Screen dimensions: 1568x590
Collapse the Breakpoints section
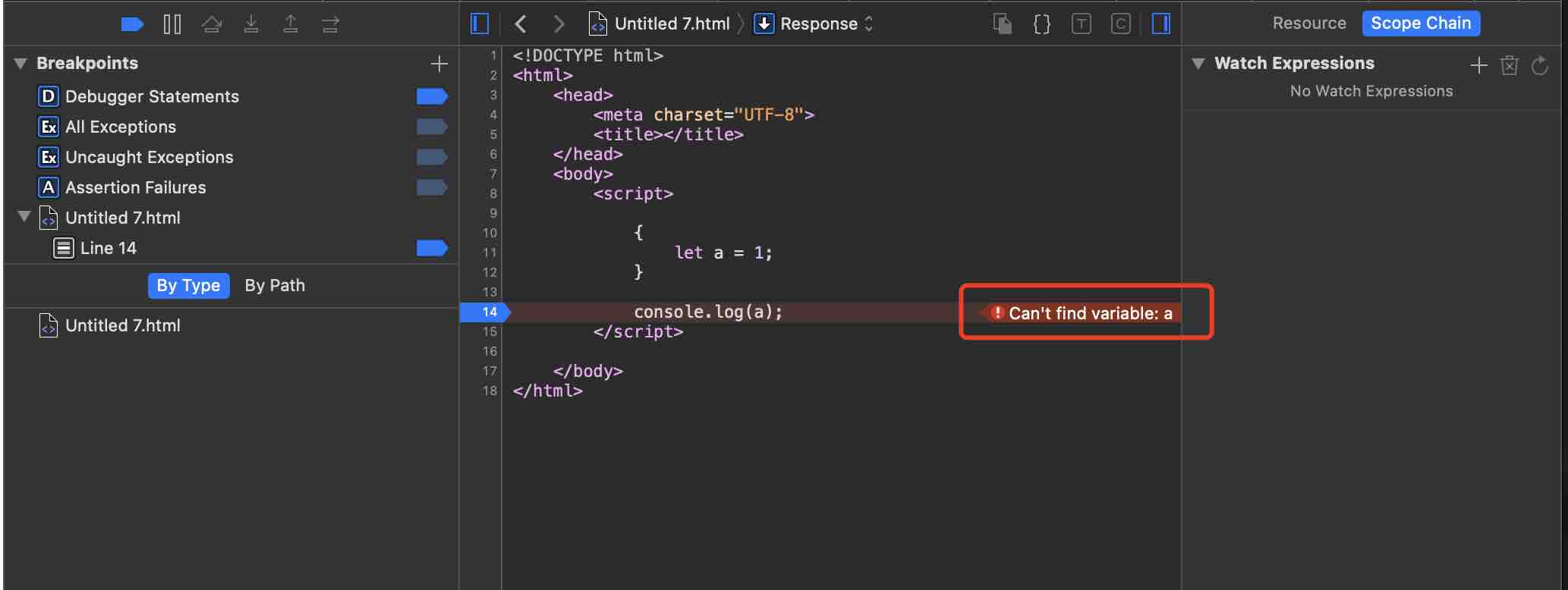(x=20, y=64)
